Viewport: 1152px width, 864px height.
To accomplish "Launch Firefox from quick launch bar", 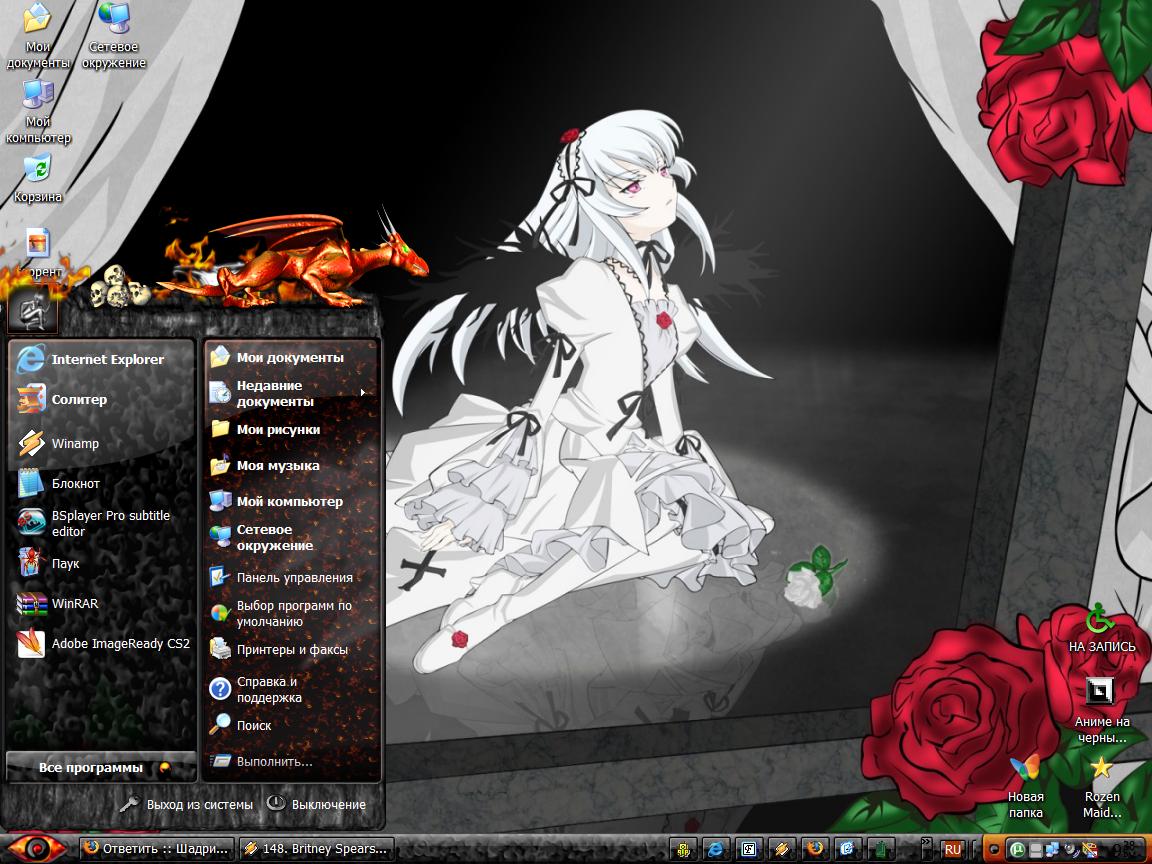I will coord(815,849).
